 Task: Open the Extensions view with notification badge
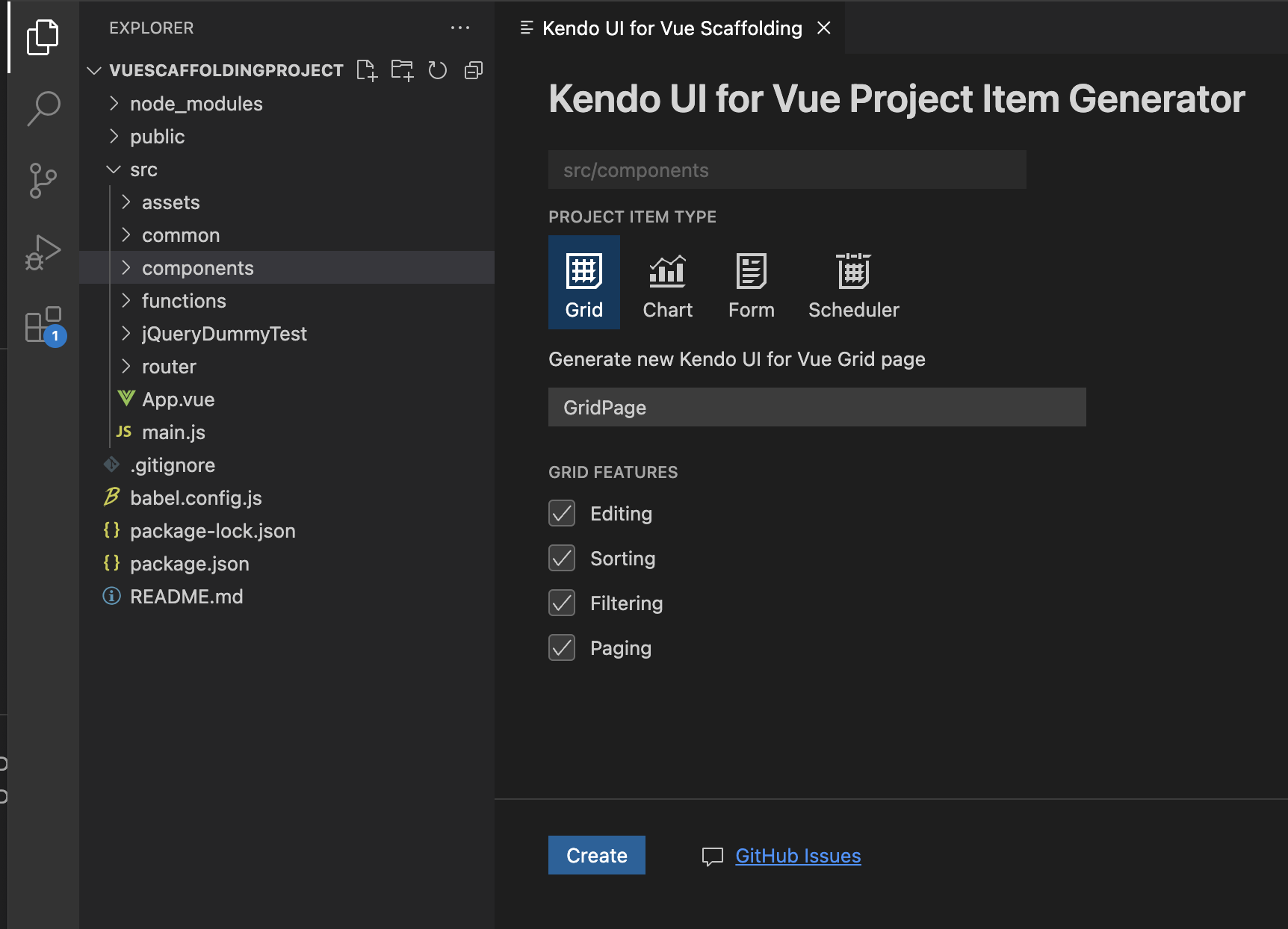point(43,325)
